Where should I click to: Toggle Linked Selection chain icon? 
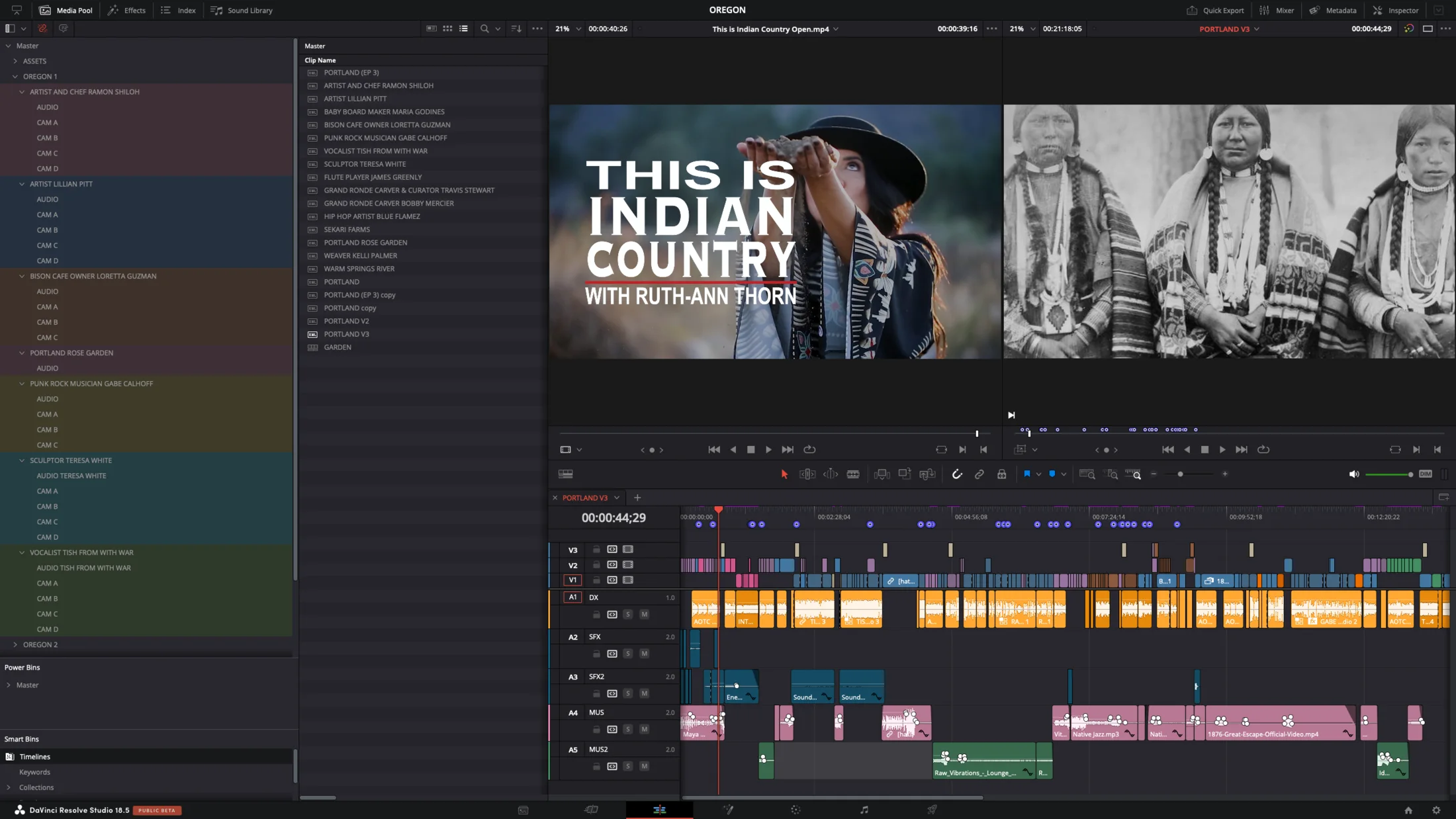tap(979, 474)
